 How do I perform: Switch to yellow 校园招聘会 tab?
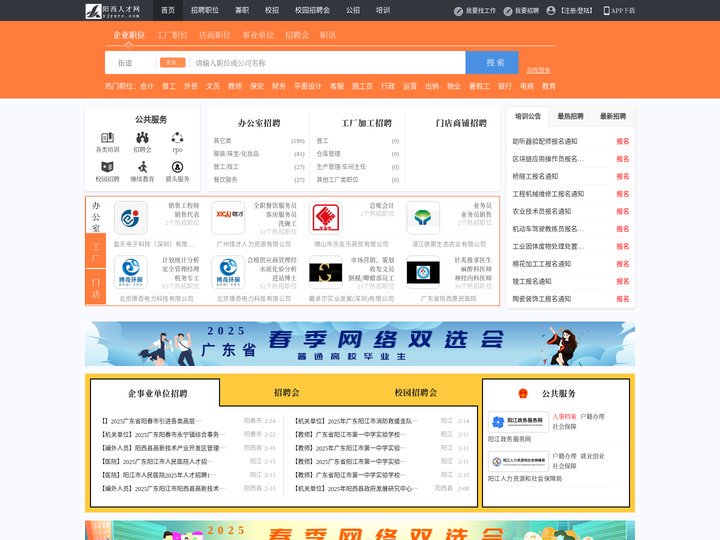click(x=416, y=393)
